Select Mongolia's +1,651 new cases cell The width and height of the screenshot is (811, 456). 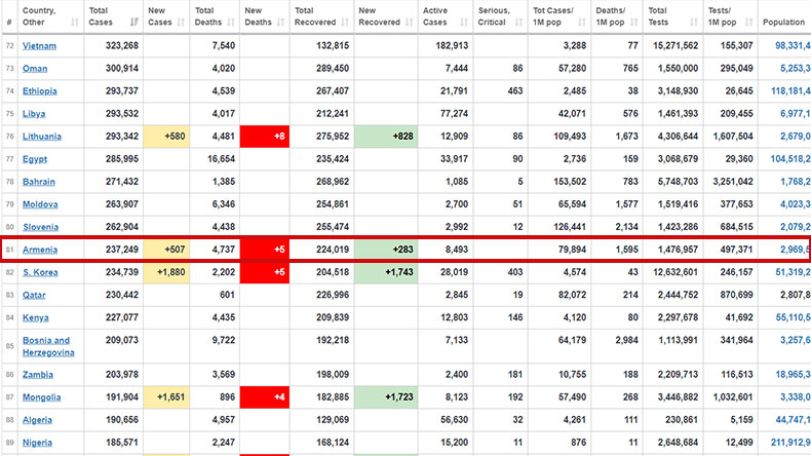167,397
